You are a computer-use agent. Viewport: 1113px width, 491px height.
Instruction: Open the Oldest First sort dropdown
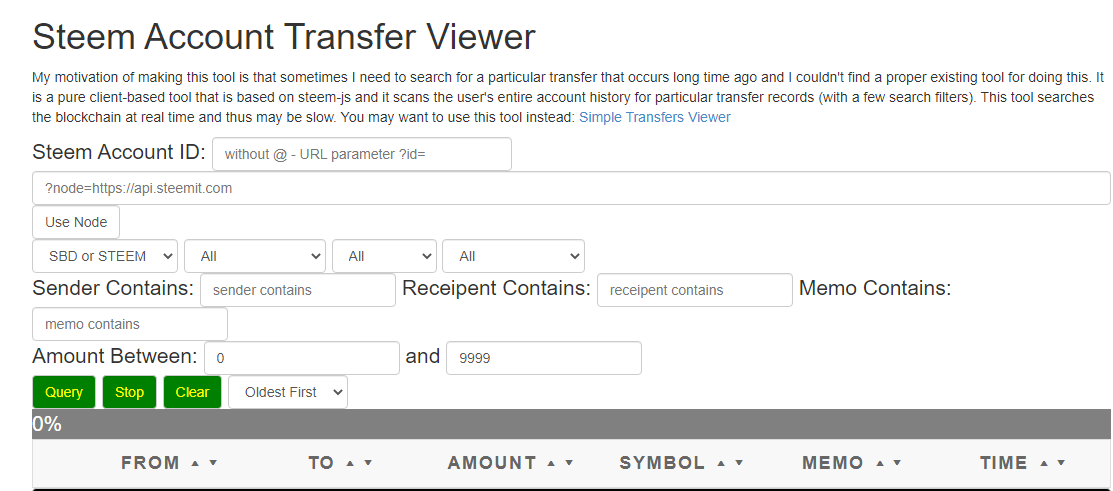click(288, 392)
